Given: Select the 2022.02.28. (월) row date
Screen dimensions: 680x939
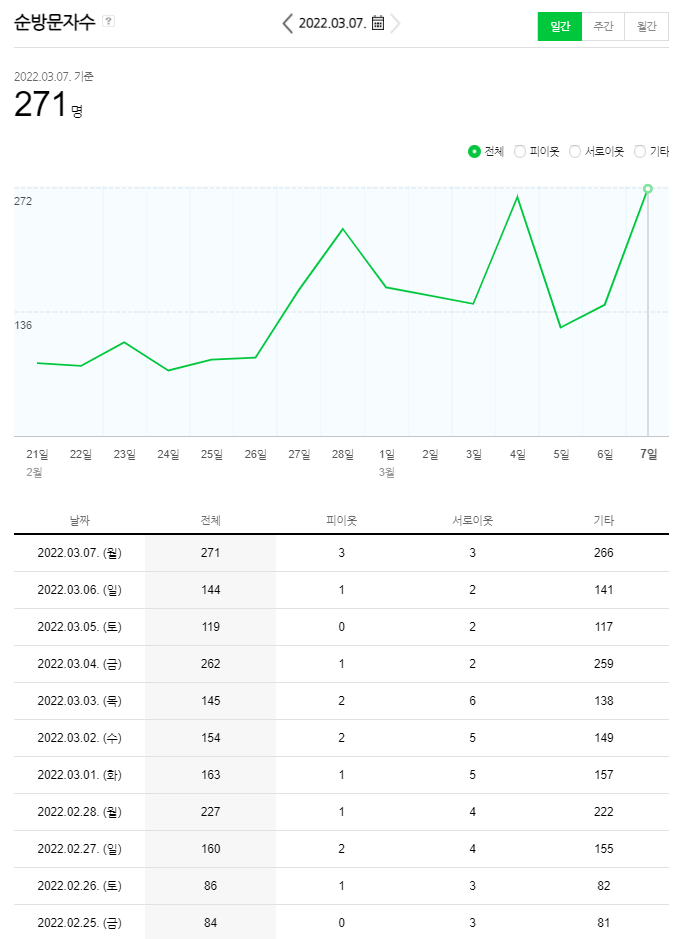Looking at the screenshot, I should coord(80,812).
